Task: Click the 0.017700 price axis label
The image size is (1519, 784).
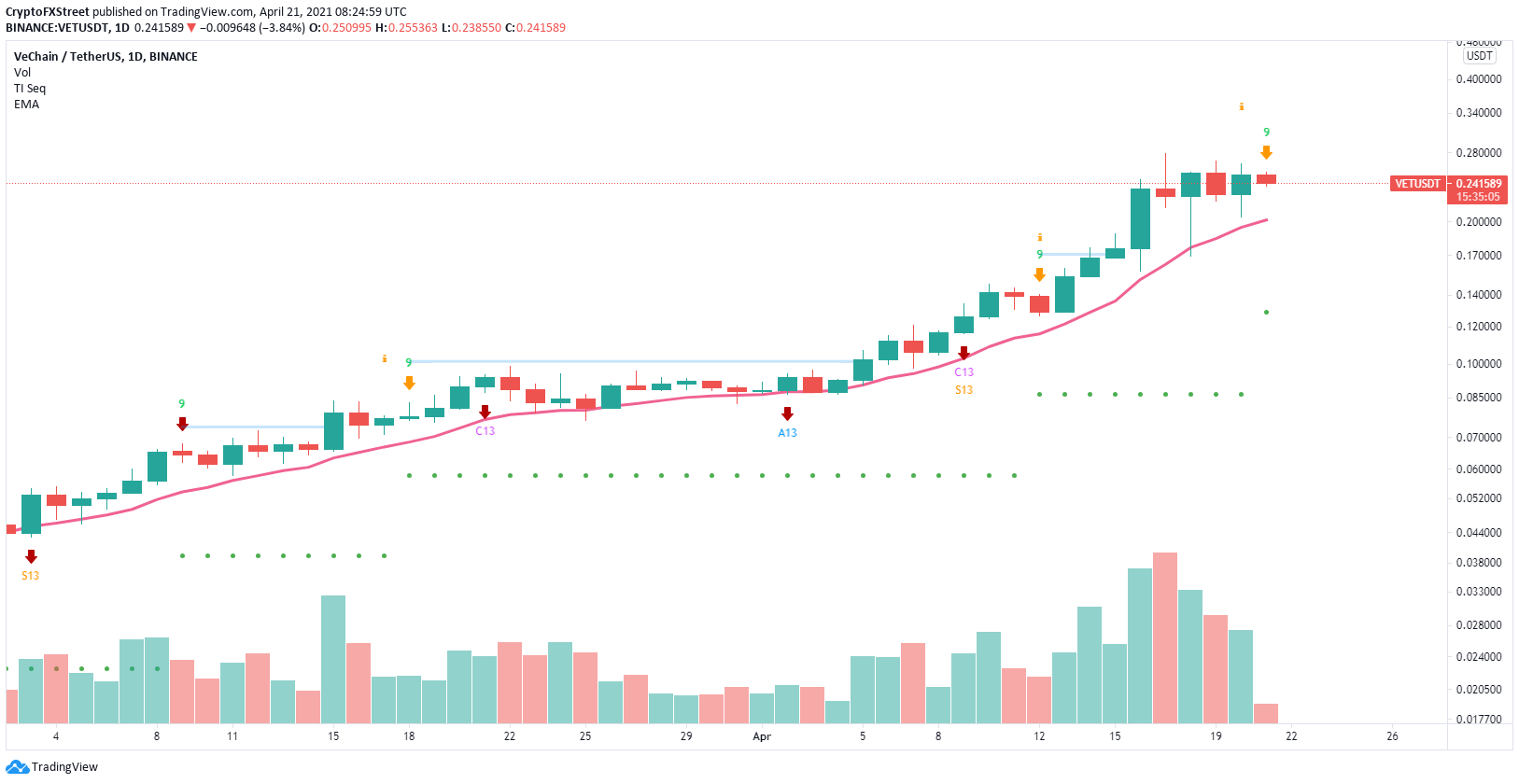Action: click(1479, 720)
